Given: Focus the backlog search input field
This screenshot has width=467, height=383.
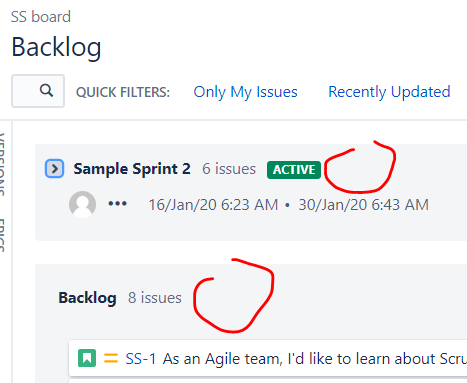Looking at the screenshot, I should [x=38, y=91].
